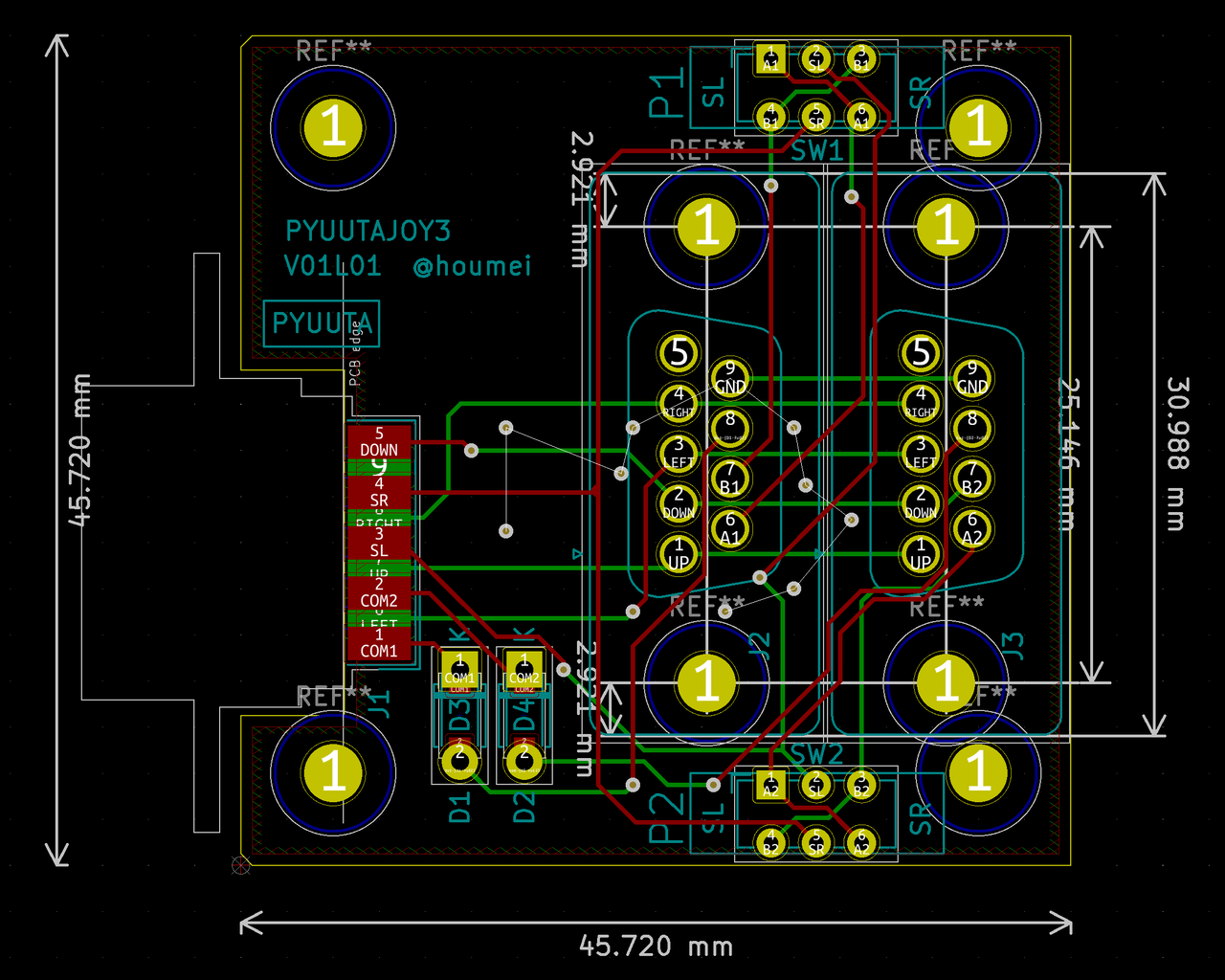Select pin 6 A2 on J3

pos(972,528)
